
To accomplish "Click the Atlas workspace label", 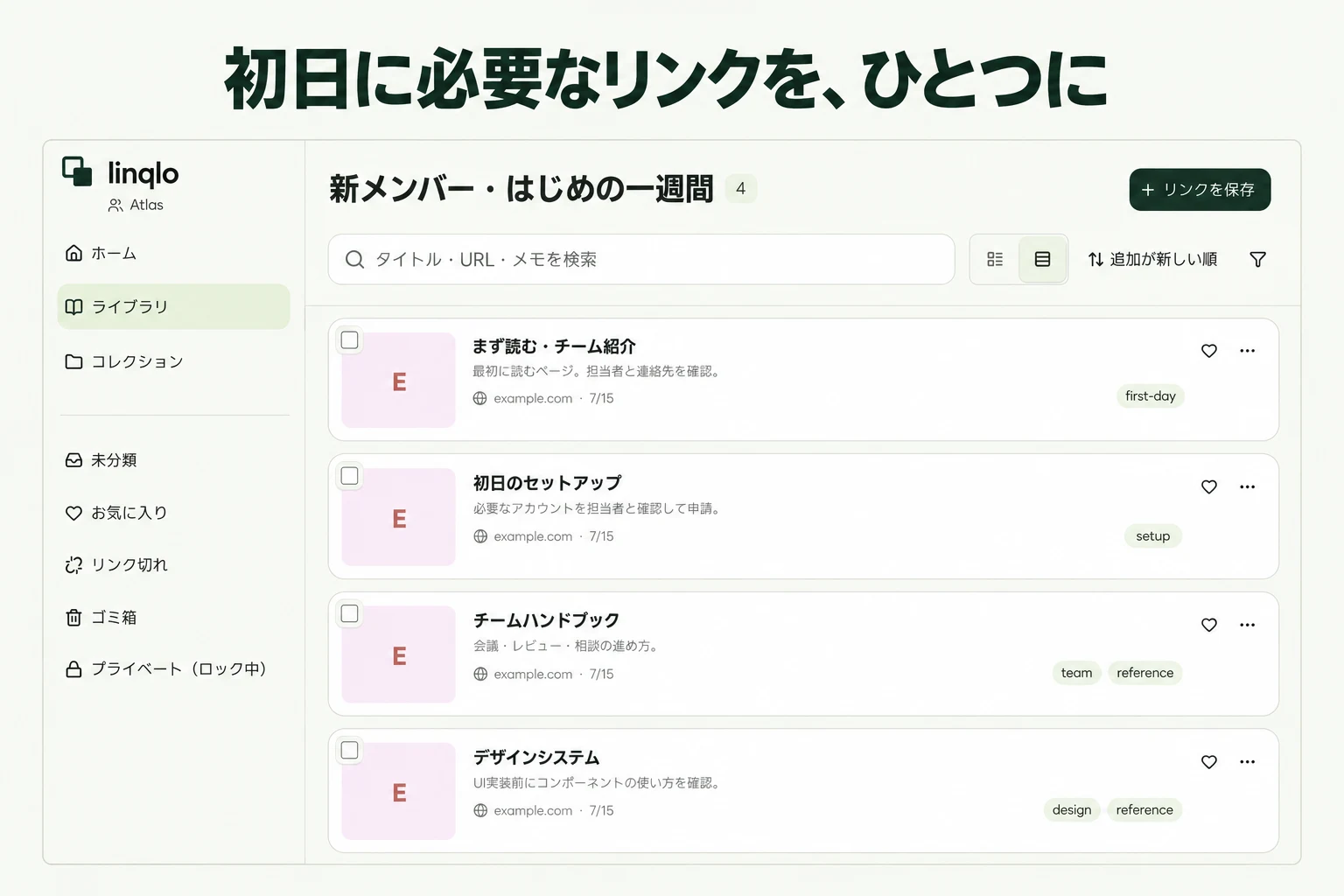I will pyautogui.click(x=136, y=205).
